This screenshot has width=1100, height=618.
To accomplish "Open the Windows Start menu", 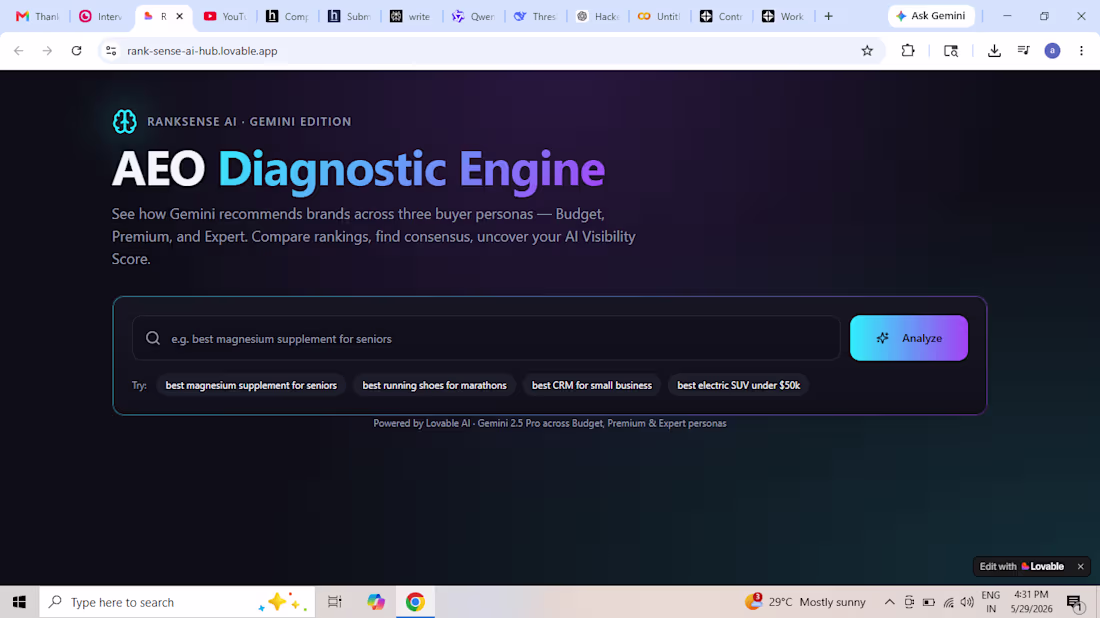I will (x=19, y=602).
